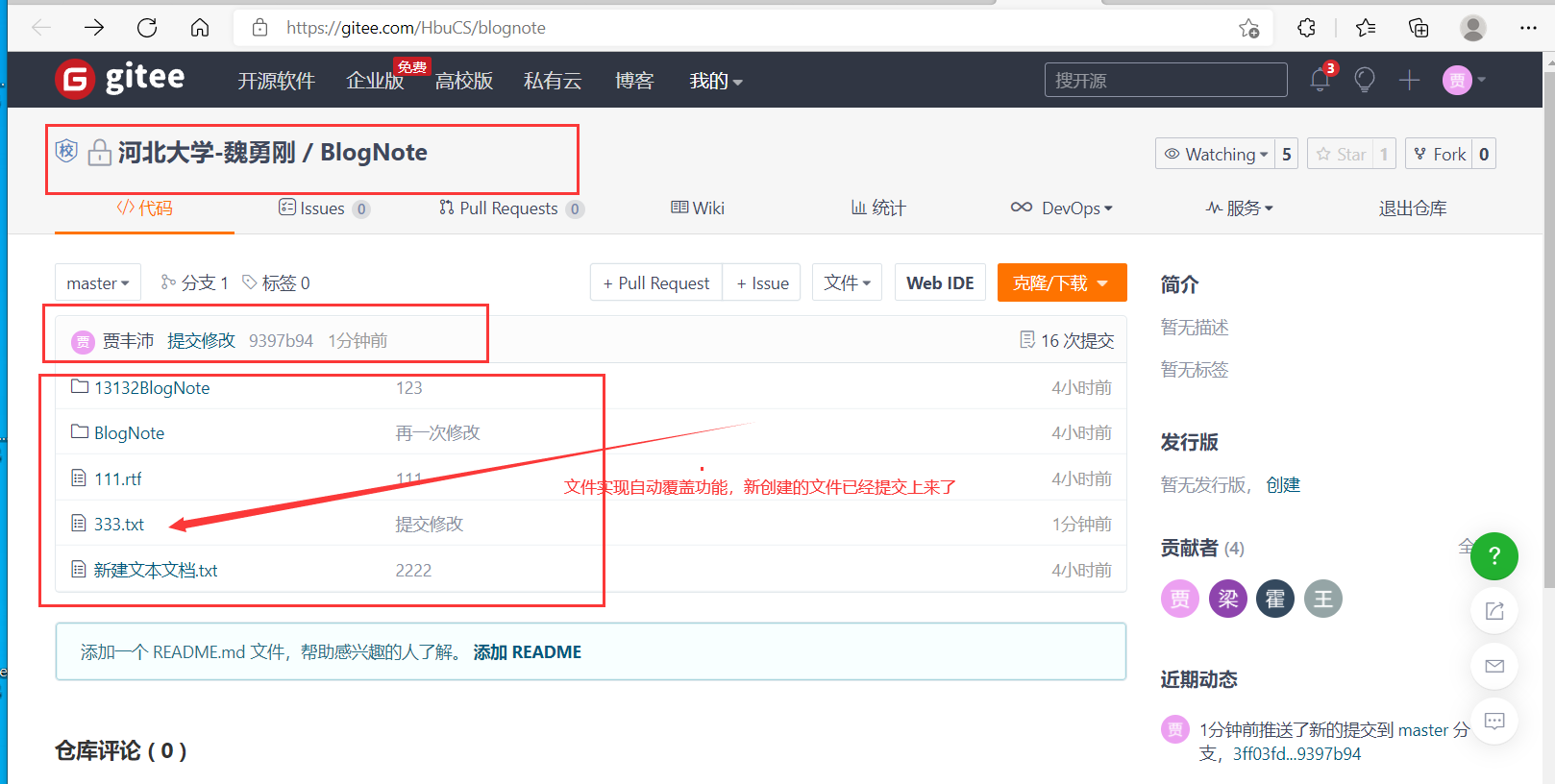This screenshot has width=1555, height=784.
Task: Click the browser forward arrow
Action: 94,28
